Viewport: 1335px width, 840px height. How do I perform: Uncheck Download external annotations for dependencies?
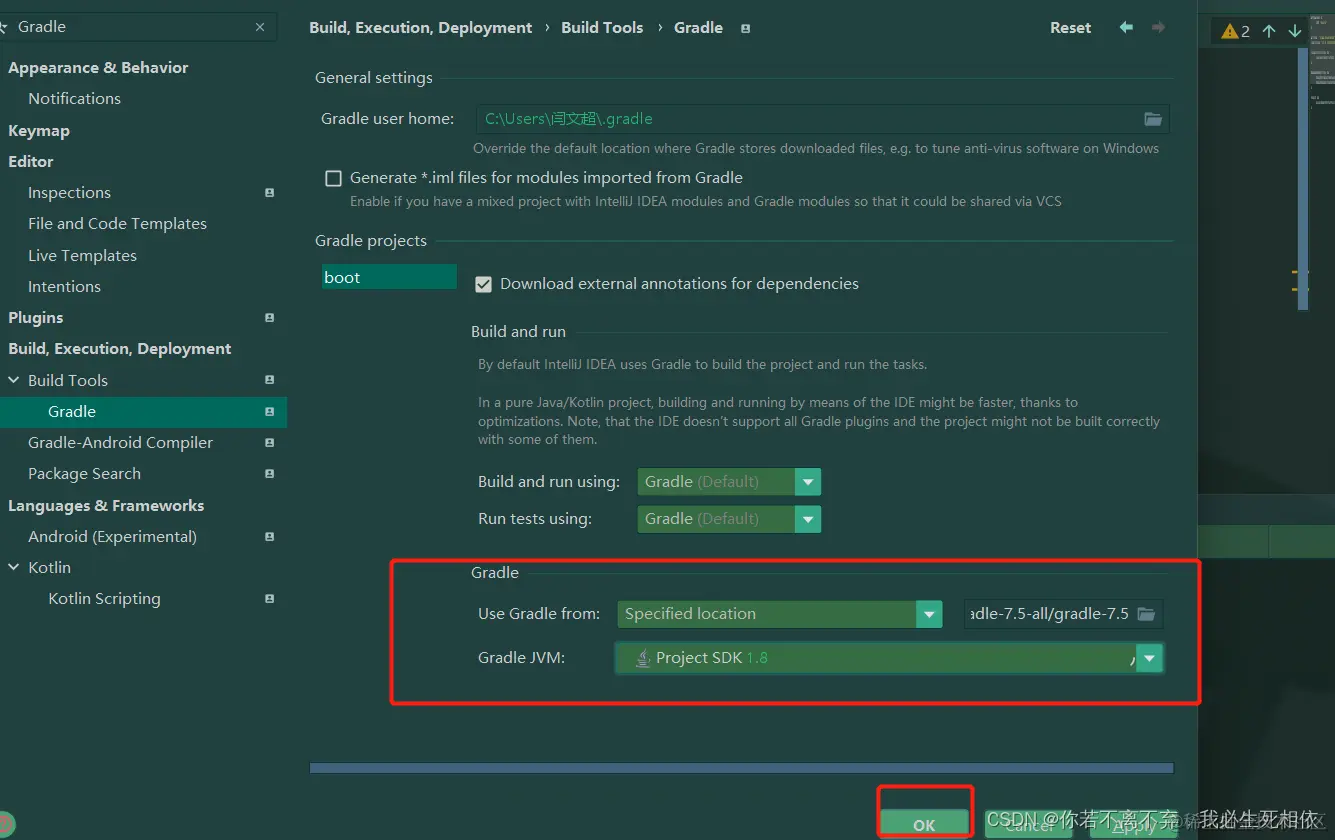pyautogui.click(x=483, y=284)
